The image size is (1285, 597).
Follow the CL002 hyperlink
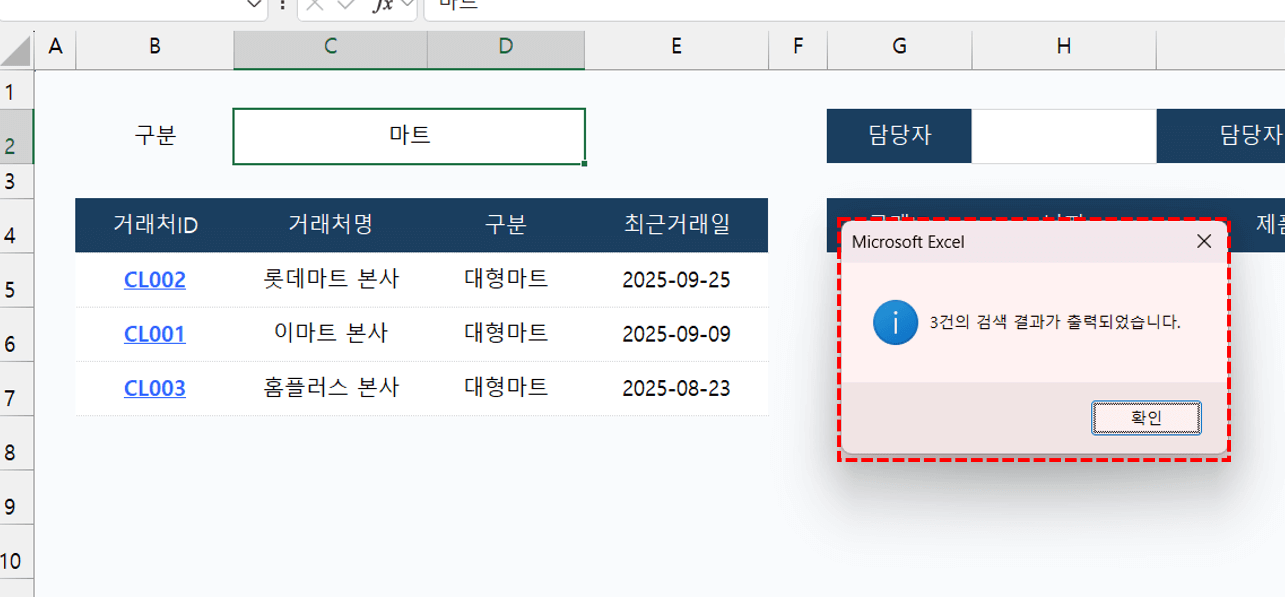click(x=153, y=279)
